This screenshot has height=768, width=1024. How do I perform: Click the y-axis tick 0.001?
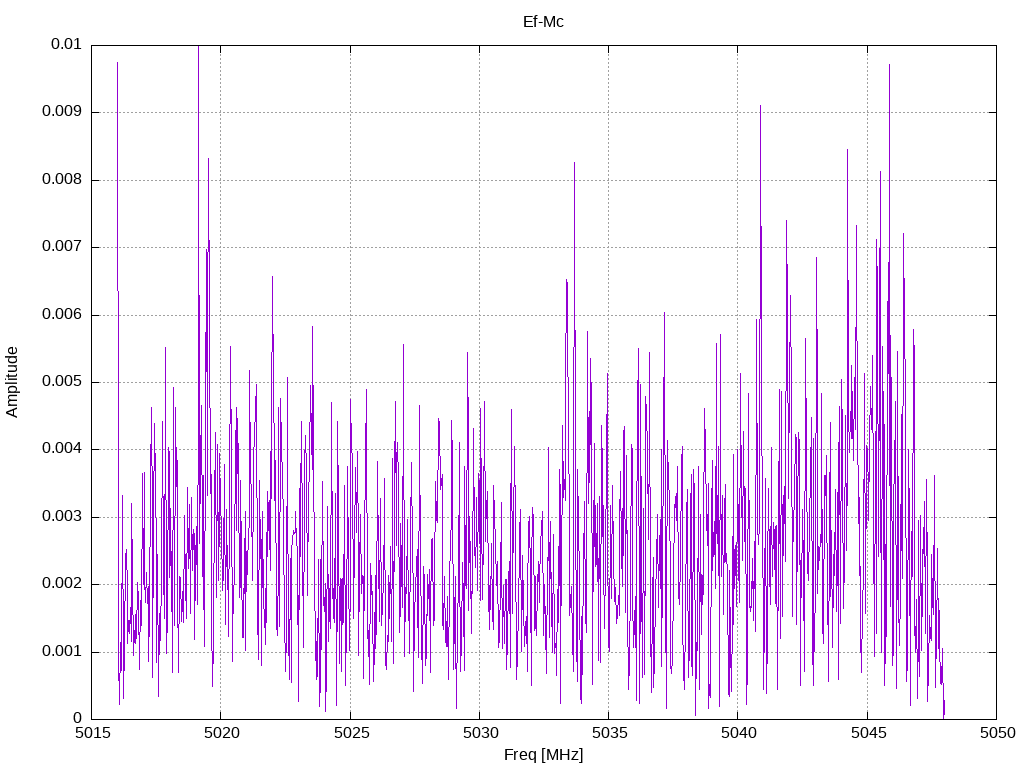click(x=62, y=652)
